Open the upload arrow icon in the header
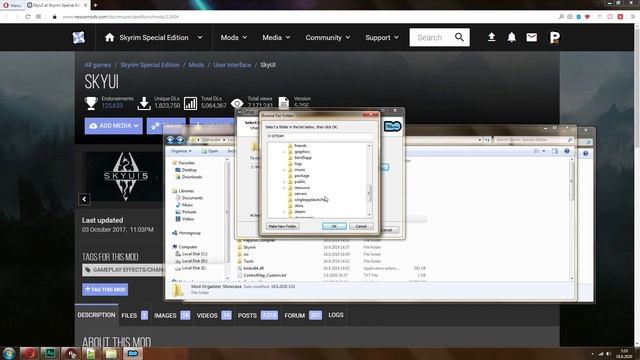 point(491,38)
